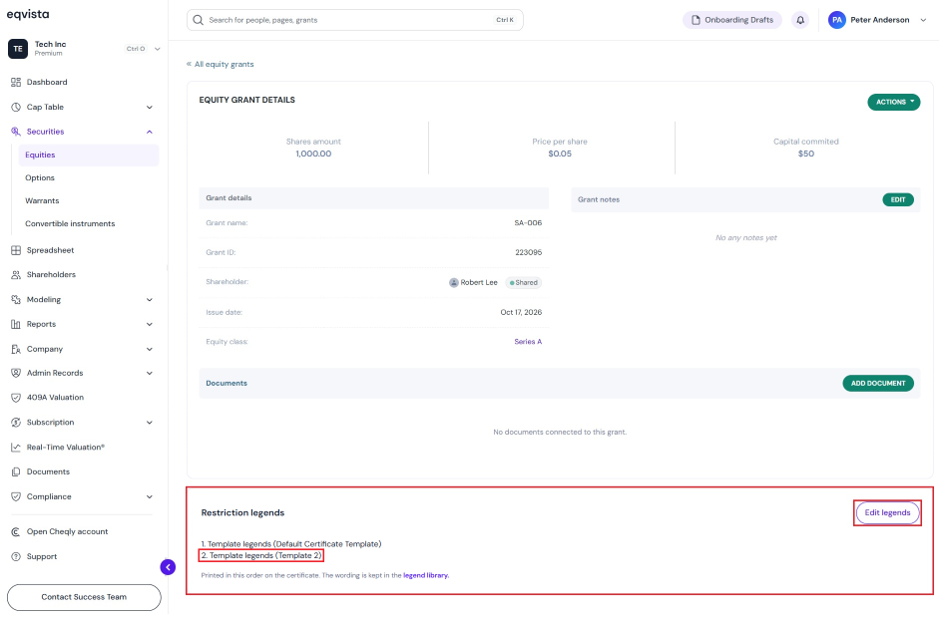Click the Onboarding Drafts label
Viewport: 939px width, 619px height.
tap(738, 20)
